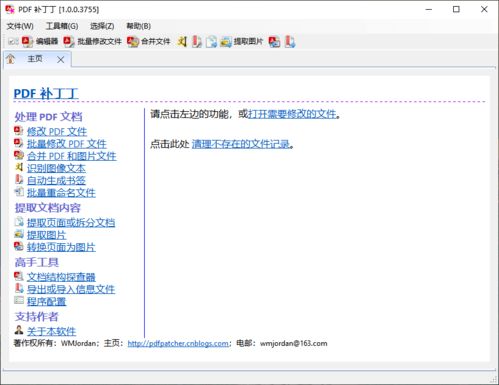Open the 帮助(B) menu
This screenshot has width=499, height=385.
click(x=138, y=26)
